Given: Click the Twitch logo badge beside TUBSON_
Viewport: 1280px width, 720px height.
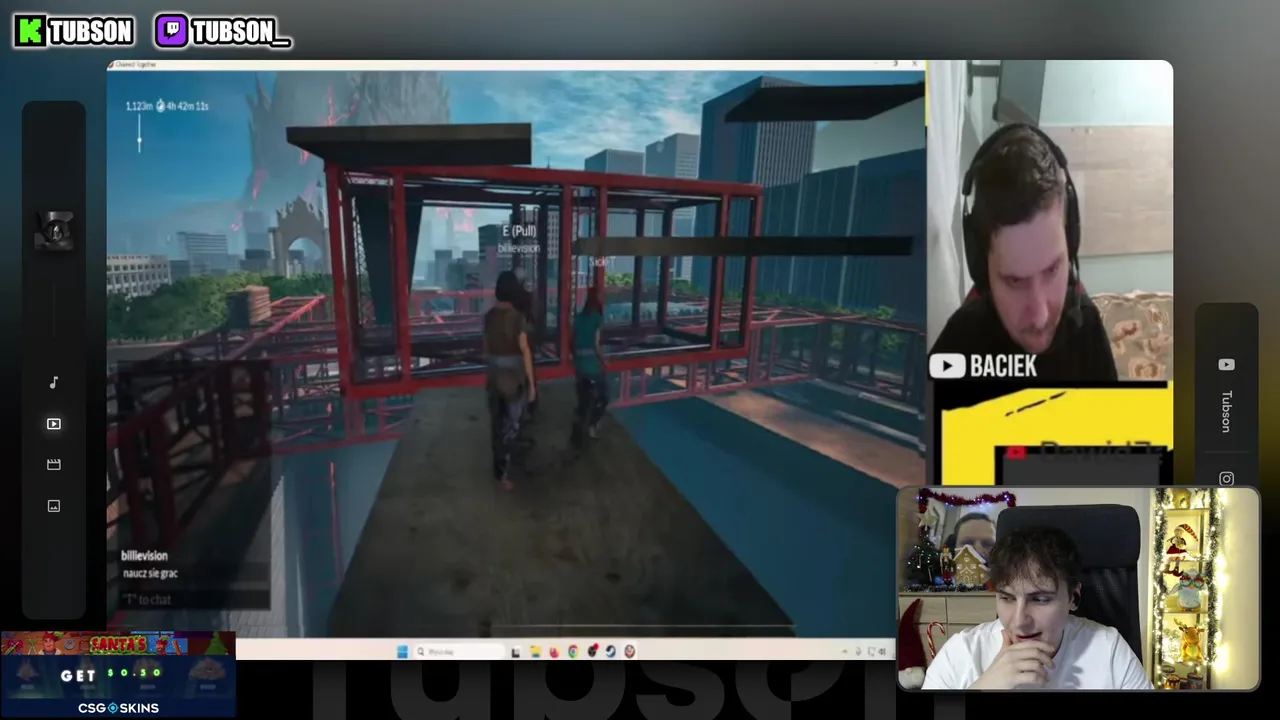Looking at the screenshot, I should click(x=172, y=31).
